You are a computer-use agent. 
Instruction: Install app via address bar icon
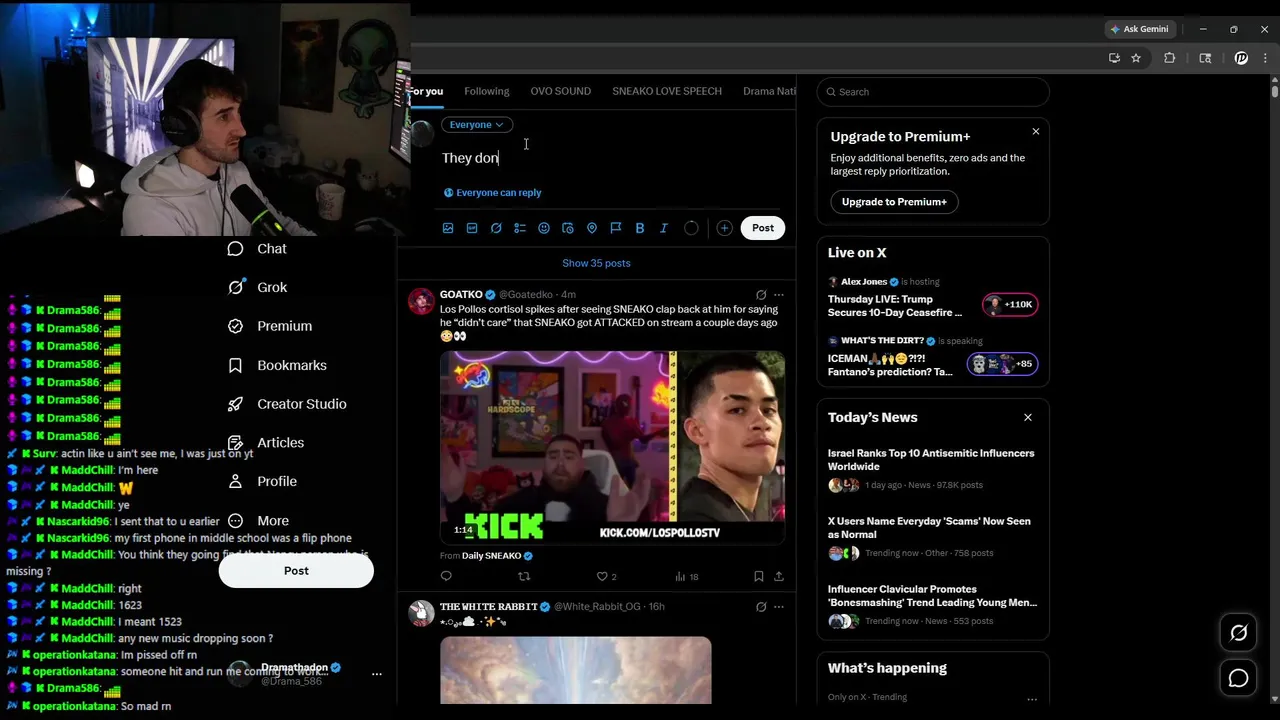(1114, 58)
